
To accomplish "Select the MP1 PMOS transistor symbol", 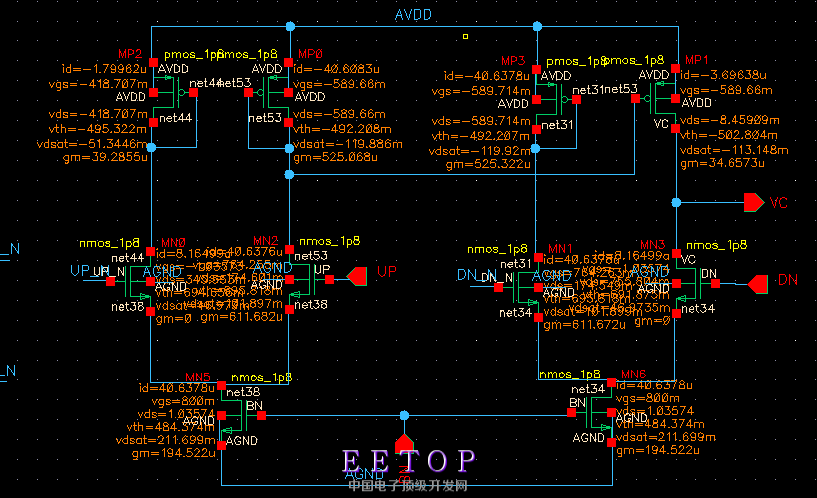I will coord(655,98).
